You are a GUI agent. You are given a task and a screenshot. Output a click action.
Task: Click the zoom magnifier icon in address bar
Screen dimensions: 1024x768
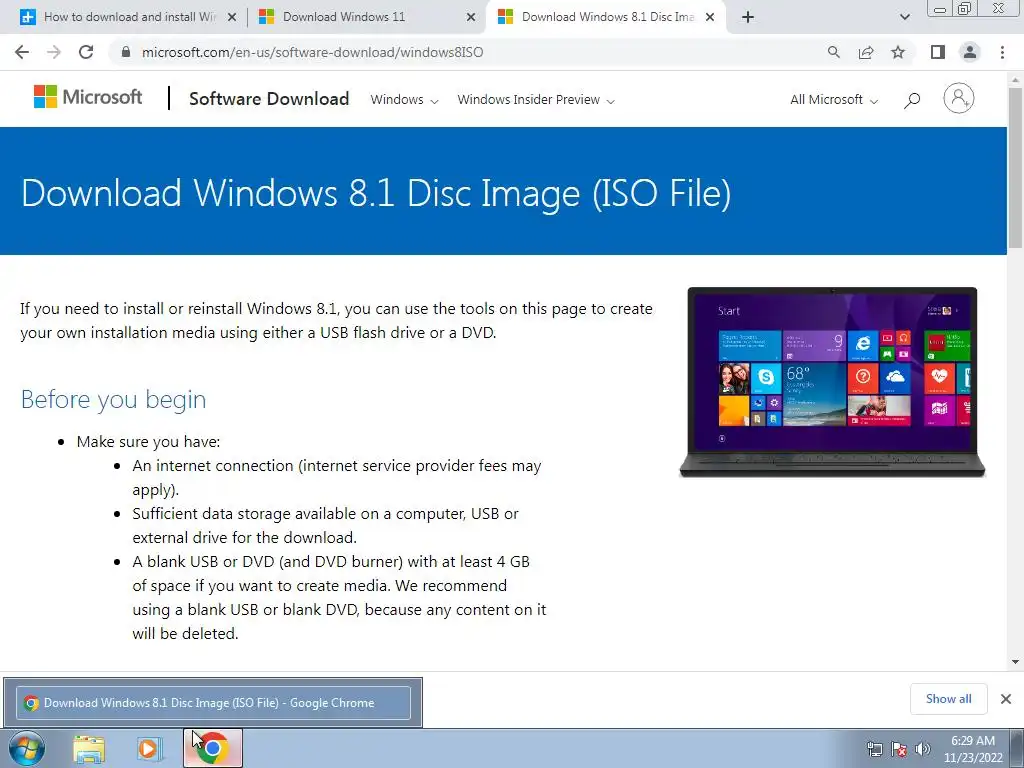pyautogui.click(x=833, y=52)
